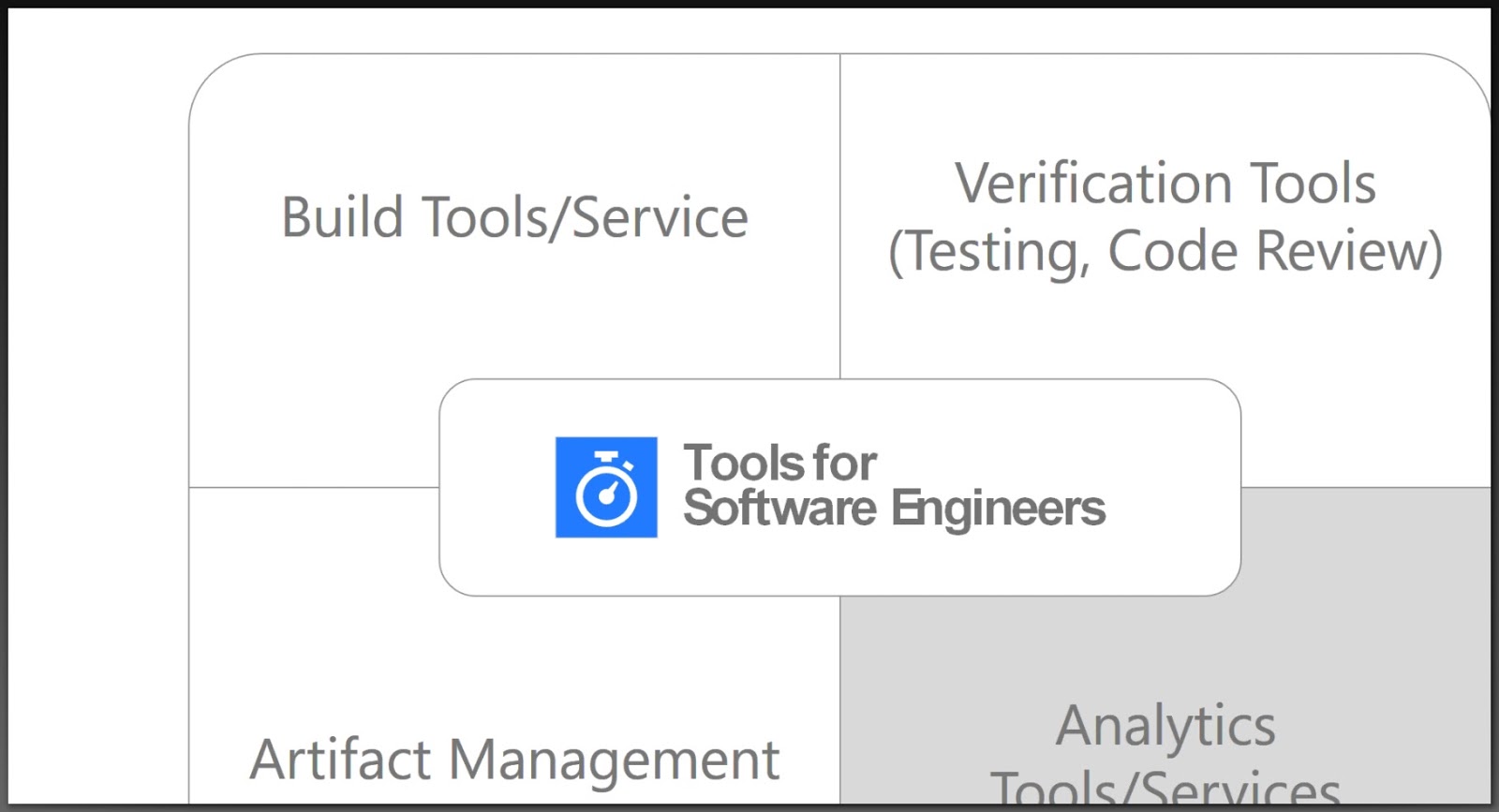
Task: Click the blue stopwatch icon
Action: (x=606, y=487)
